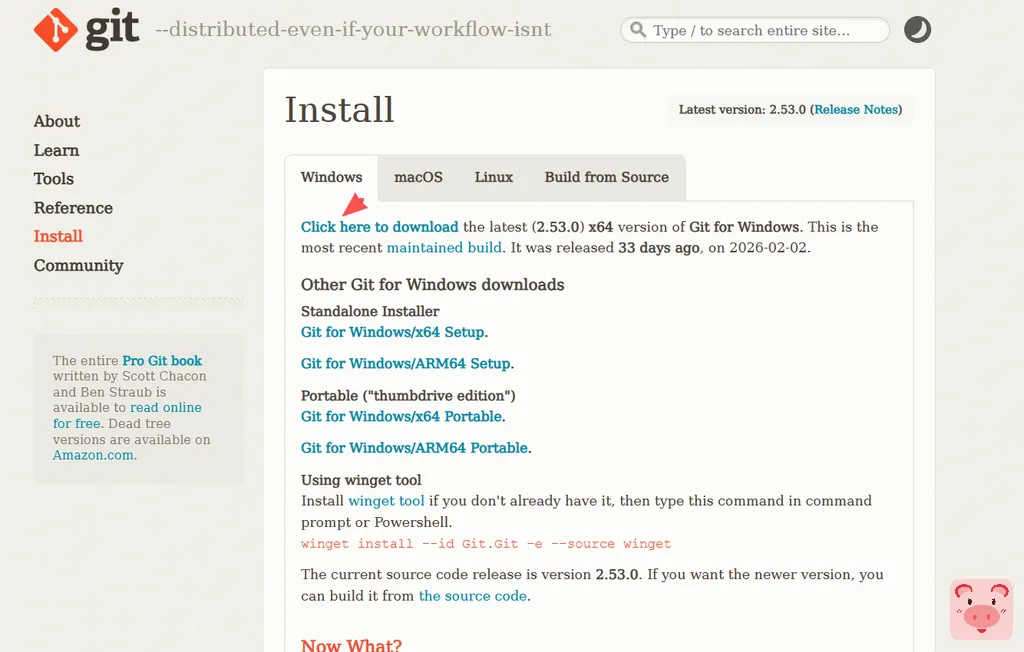Download Git for Windows/x64 Setup
Viewport: 1024px width, 652px height.
coord(392,332)
